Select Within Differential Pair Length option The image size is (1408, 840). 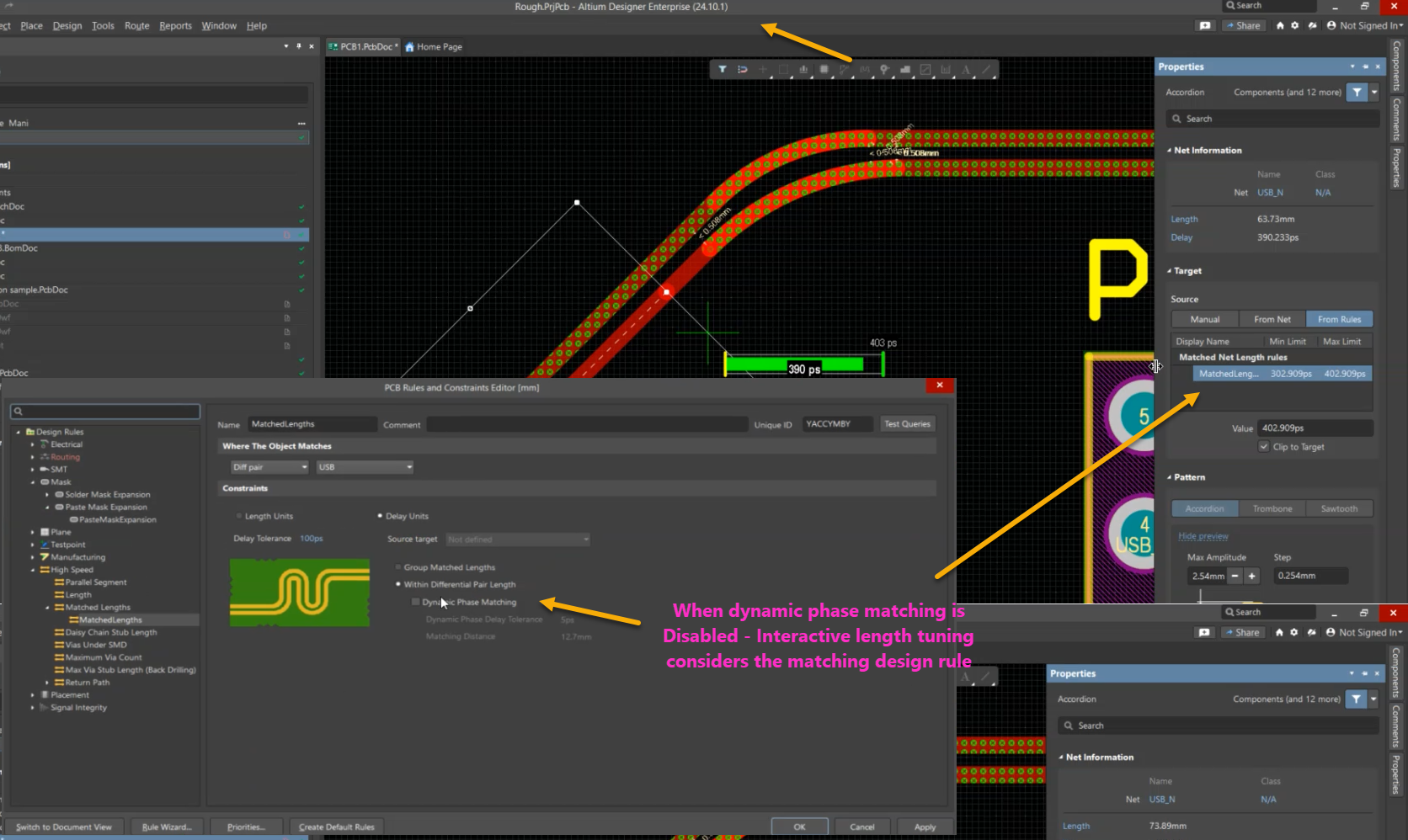[398, 584]
